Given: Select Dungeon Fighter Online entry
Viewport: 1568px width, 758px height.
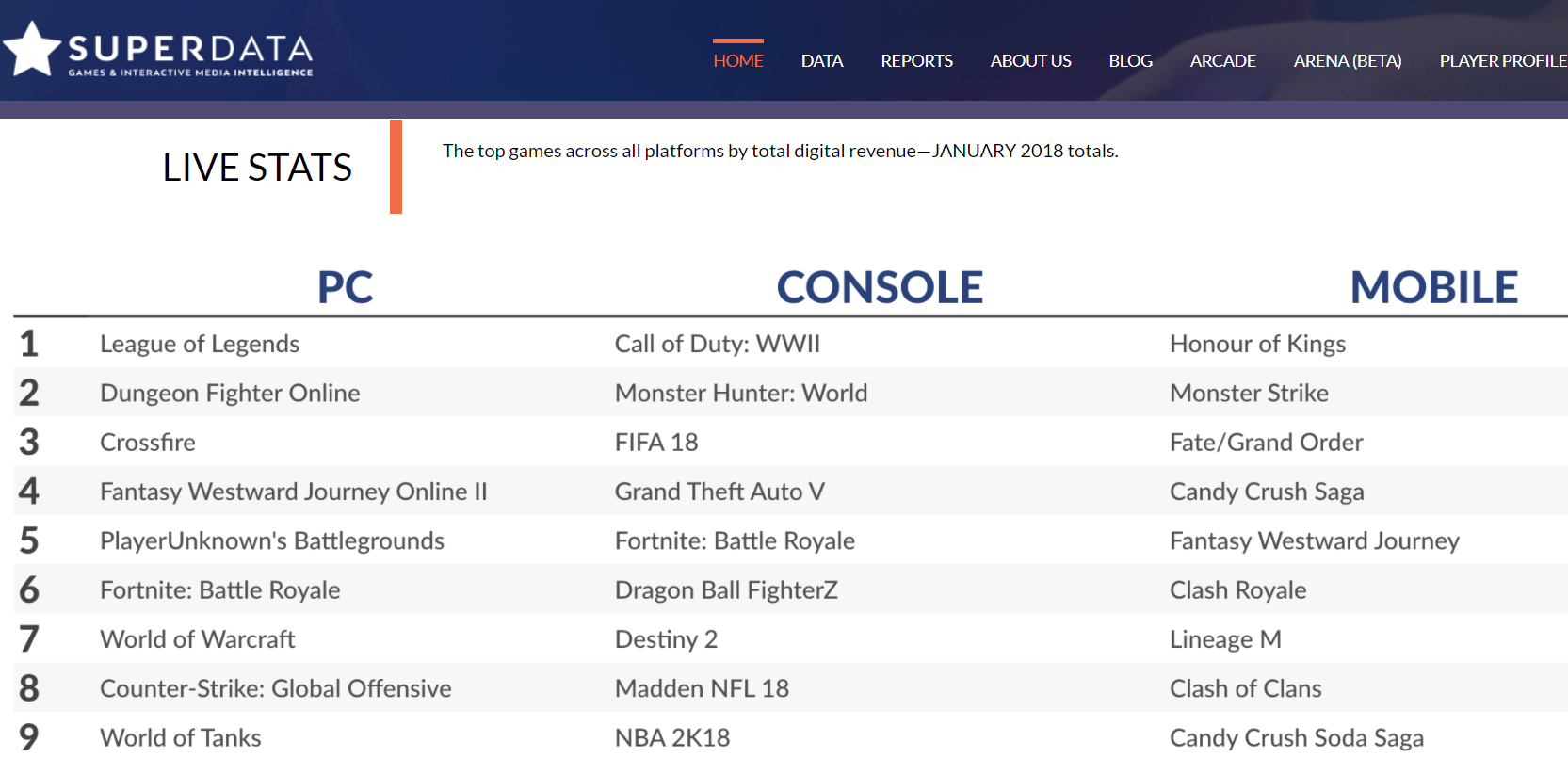Looking at the screenshot, I should pyautogui.click(x=230, y=393).
